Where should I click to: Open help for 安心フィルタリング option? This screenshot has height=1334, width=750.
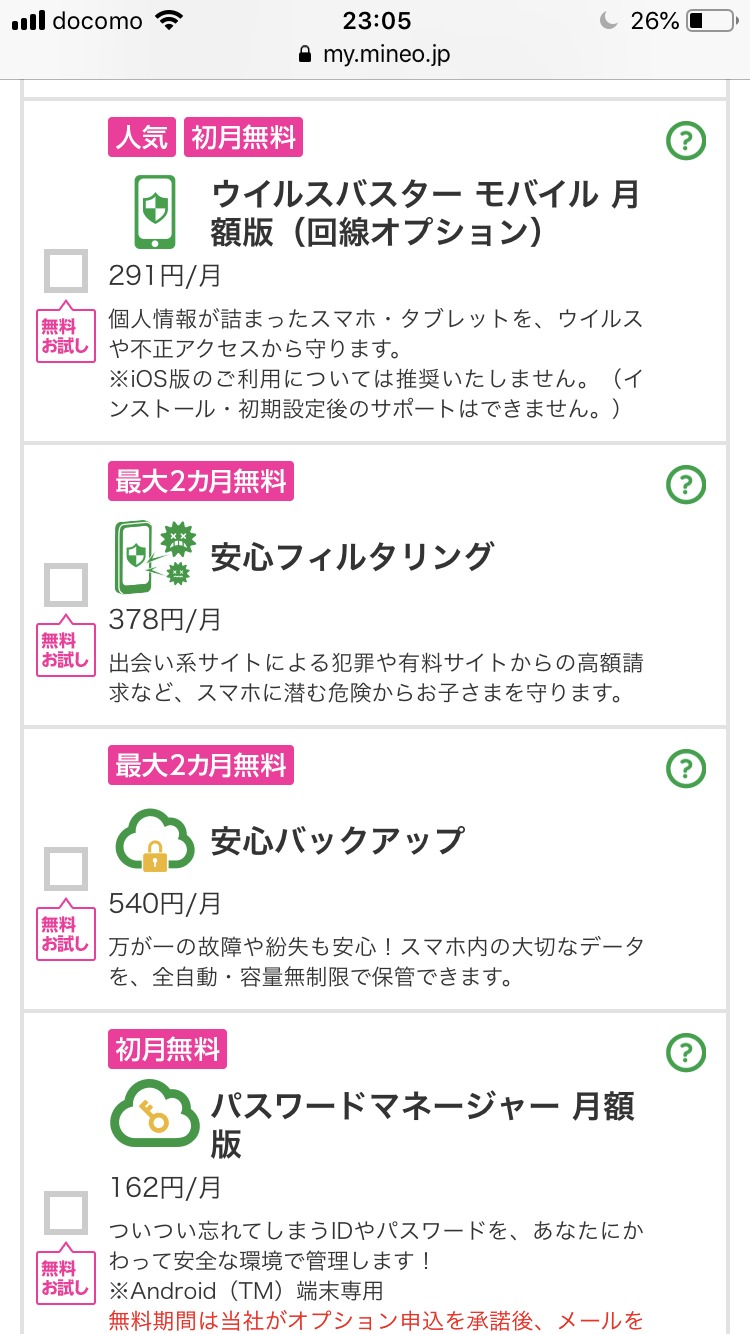pos(686,485)
